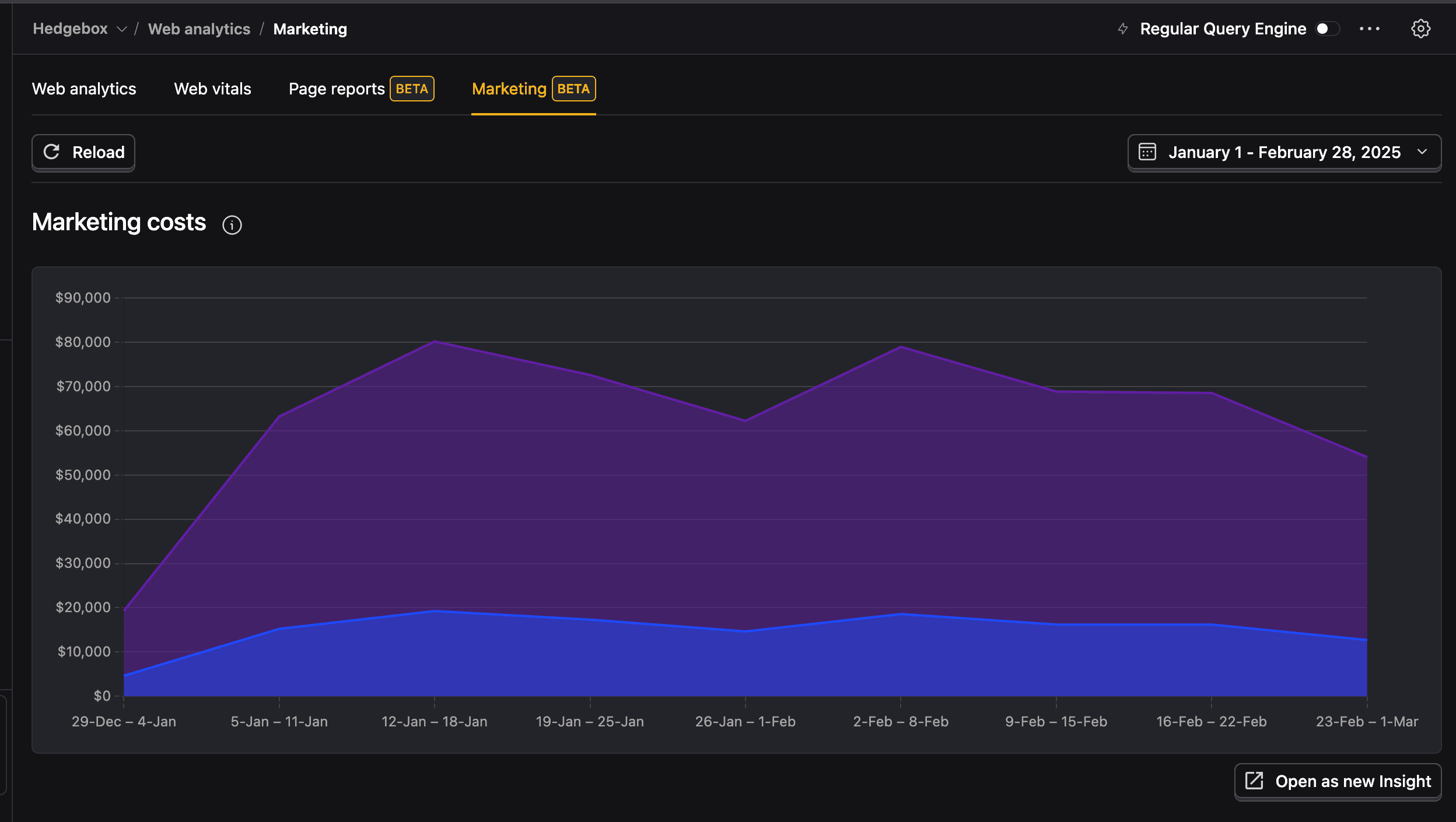The width and height of the screenshot is (1456, 822).
Task: Open the January 1 - February 28, 2025 date range dropdown
Action: pyautogui.click(x=1284, y=152)
